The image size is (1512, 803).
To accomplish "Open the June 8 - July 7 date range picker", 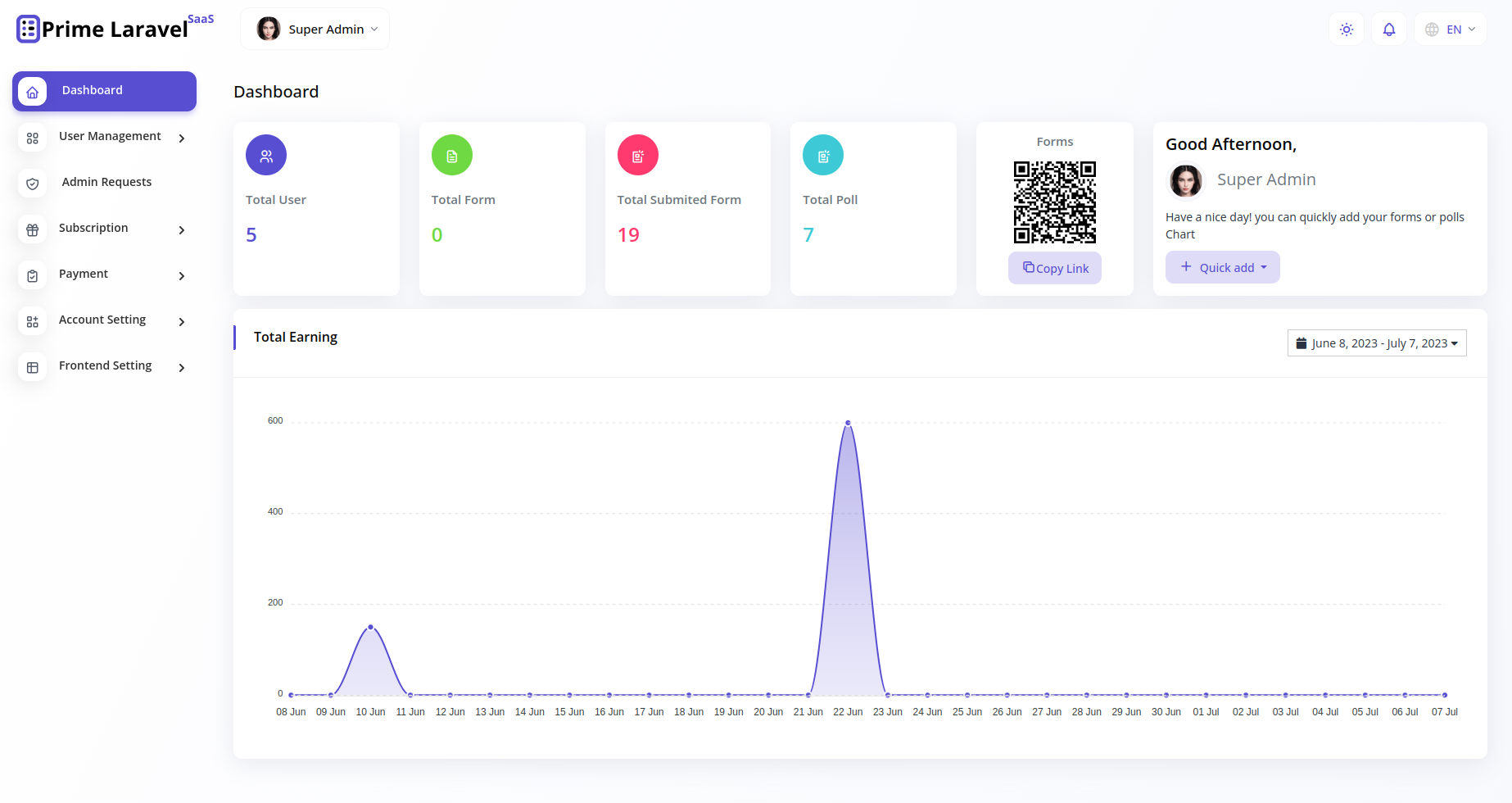I will click(1377, 343).
